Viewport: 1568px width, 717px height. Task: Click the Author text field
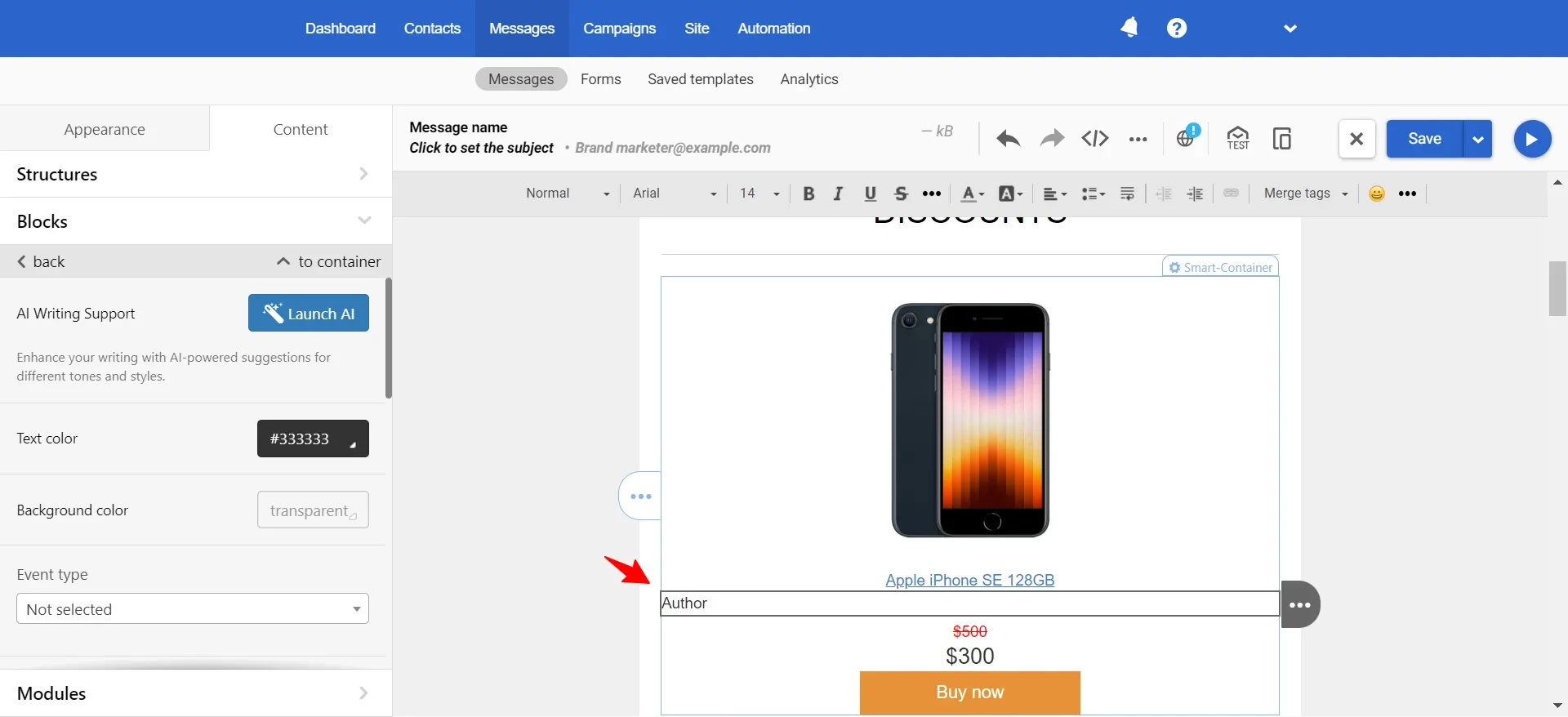[969, 603]
